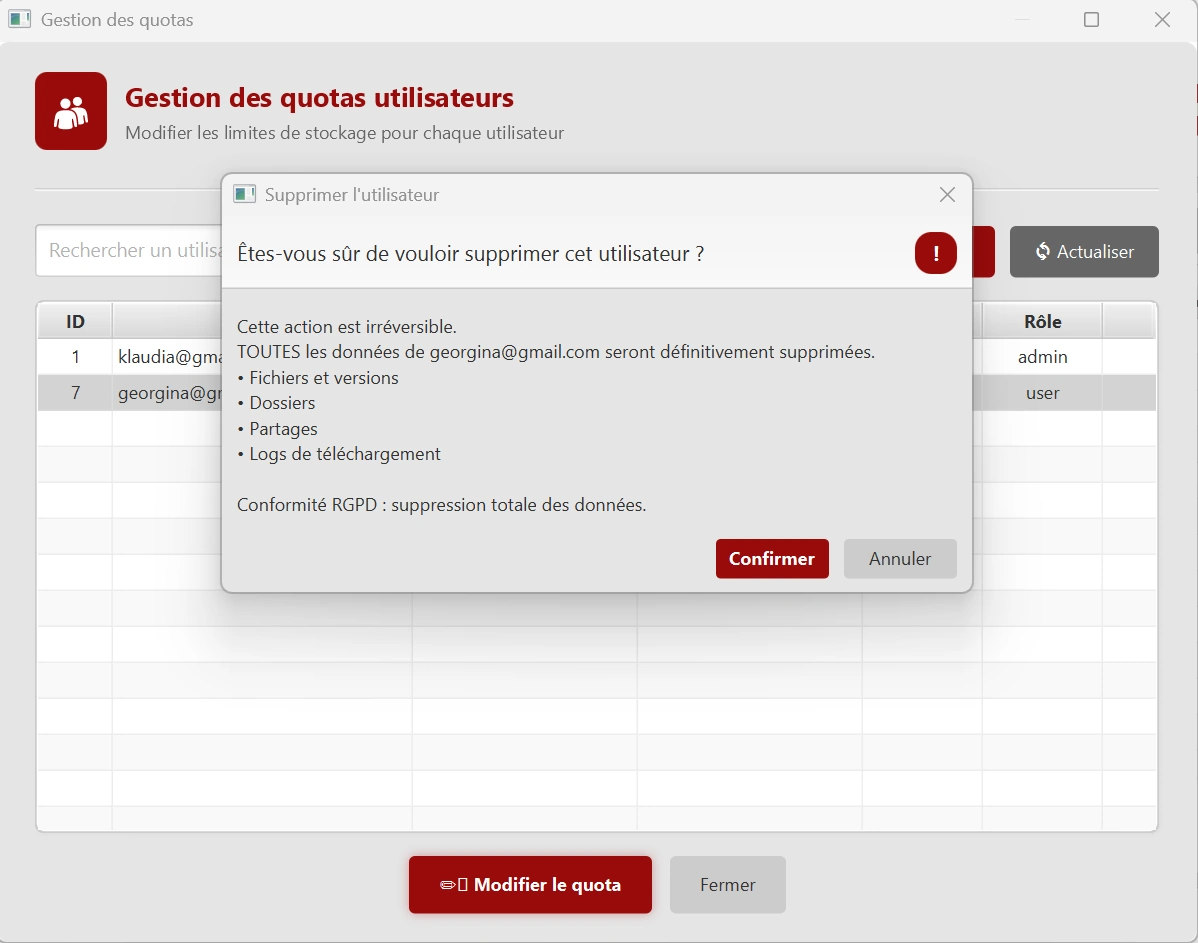Click the ID column header
Image resolution: width=1198 pixels, height=943 pixels.
(x=74, y=321)
